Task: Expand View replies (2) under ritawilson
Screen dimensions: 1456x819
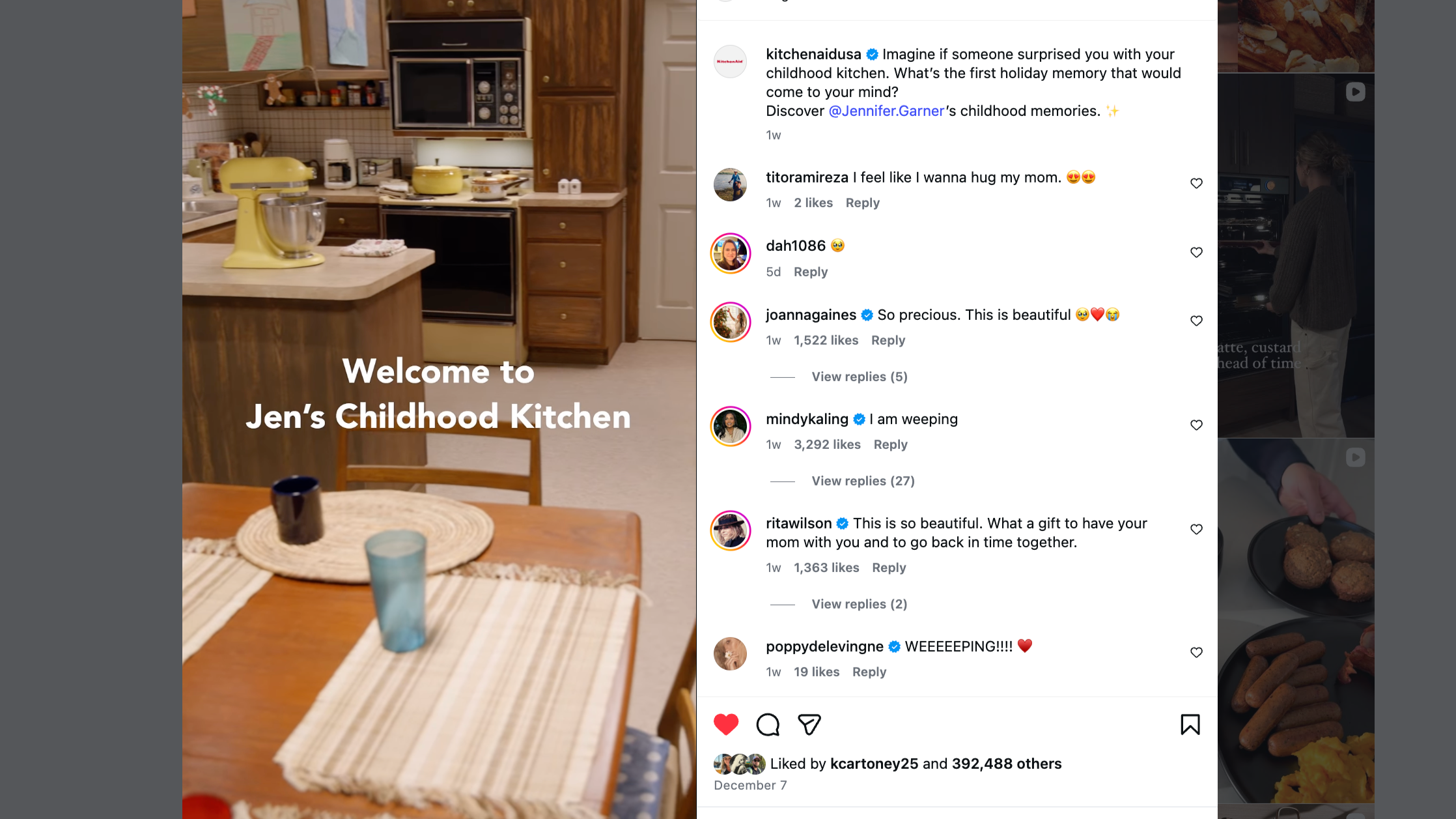Action: pos(859,604)
